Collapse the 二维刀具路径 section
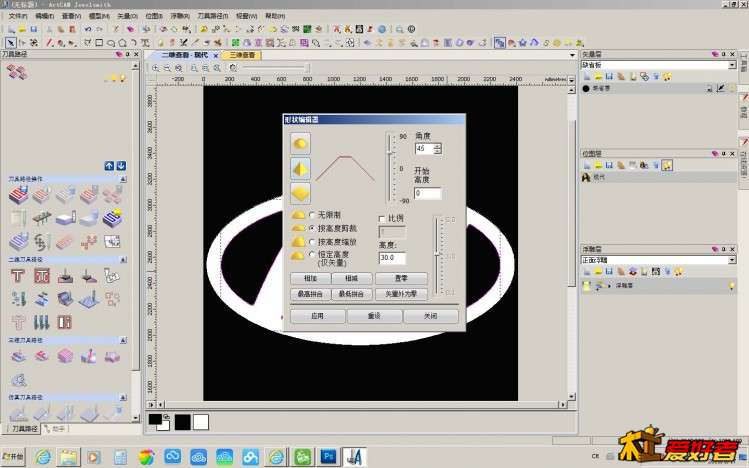The image size is (749, 468). tap(123, 260)
